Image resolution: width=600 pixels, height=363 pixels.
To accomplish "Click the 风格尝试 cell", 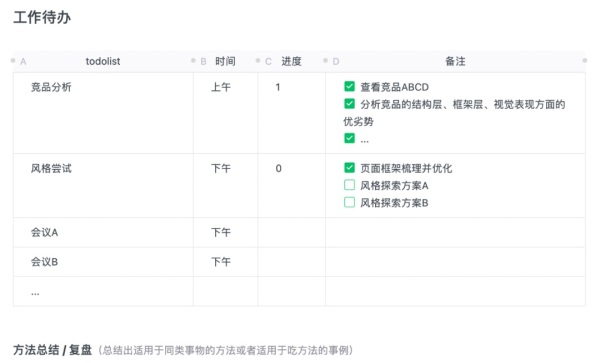I will (x=103, y=186).
